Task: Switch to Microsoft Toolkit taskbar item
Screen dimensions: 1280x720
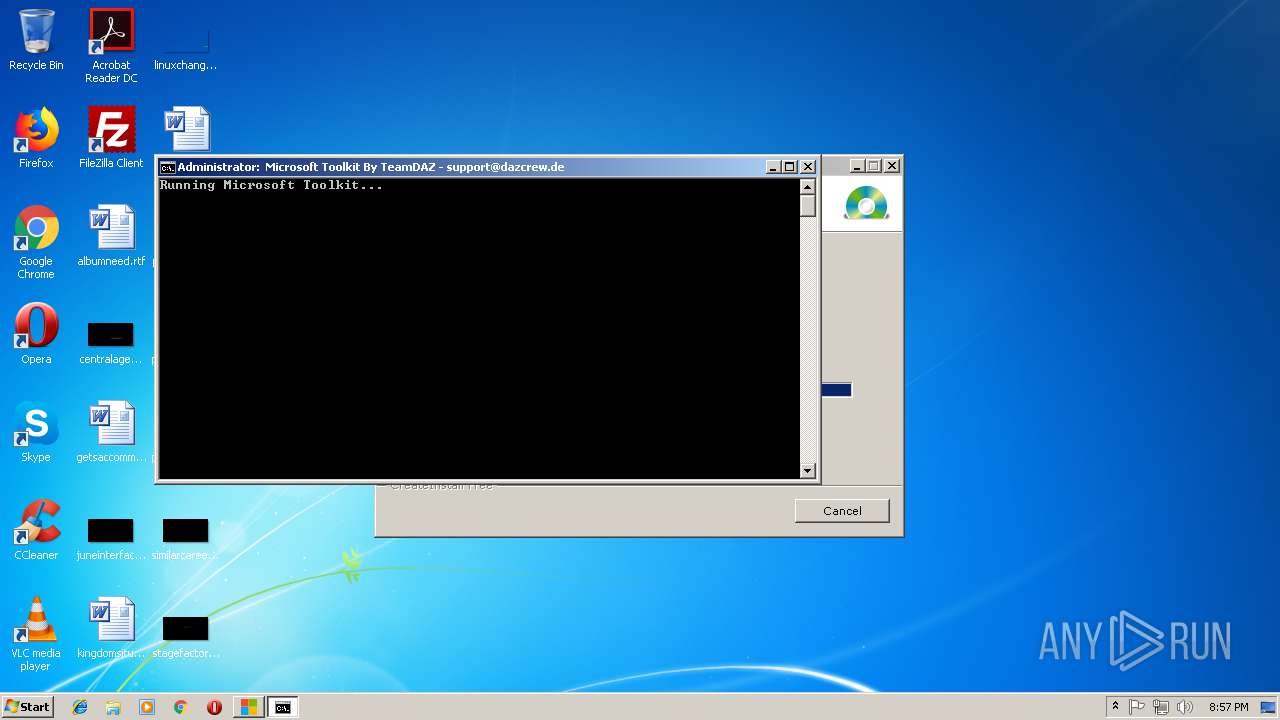Action: point(248,707)
